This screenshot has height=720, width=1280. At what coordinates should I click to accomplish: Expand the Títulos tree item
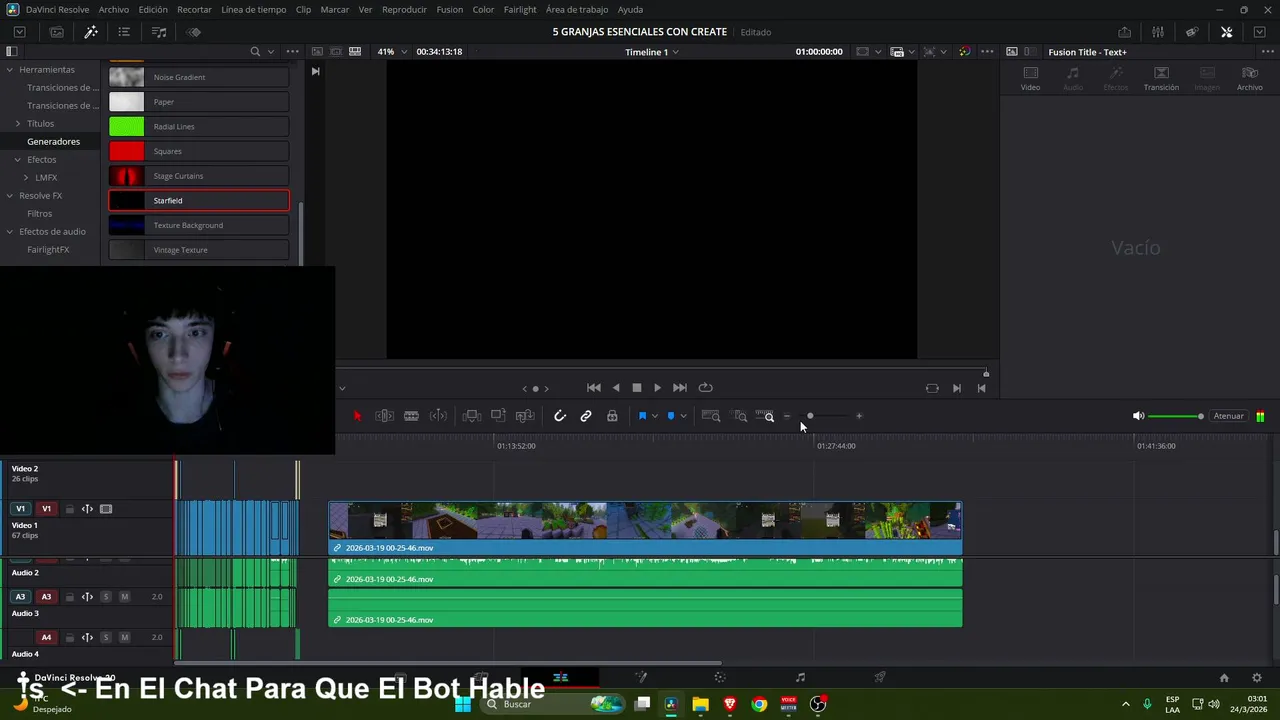(x=18, y=124)
